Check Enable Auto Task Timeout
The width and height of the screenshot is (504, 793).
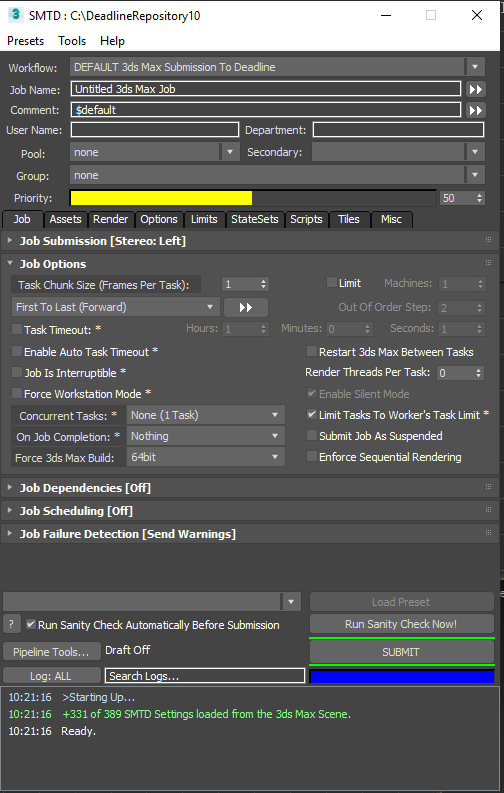17,351
